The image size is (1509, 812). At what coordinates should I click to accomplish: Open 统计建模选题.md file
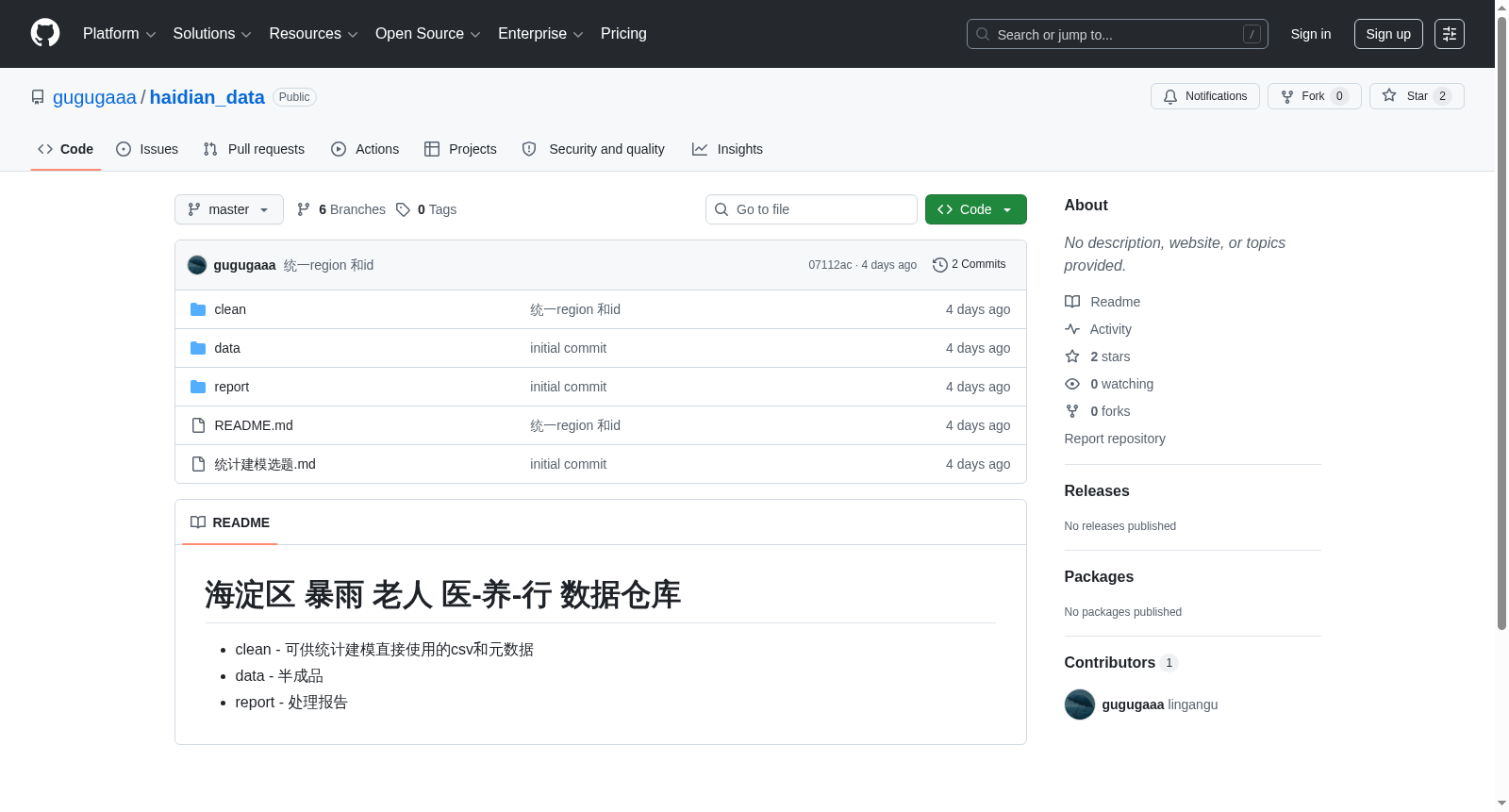point(265,464)
